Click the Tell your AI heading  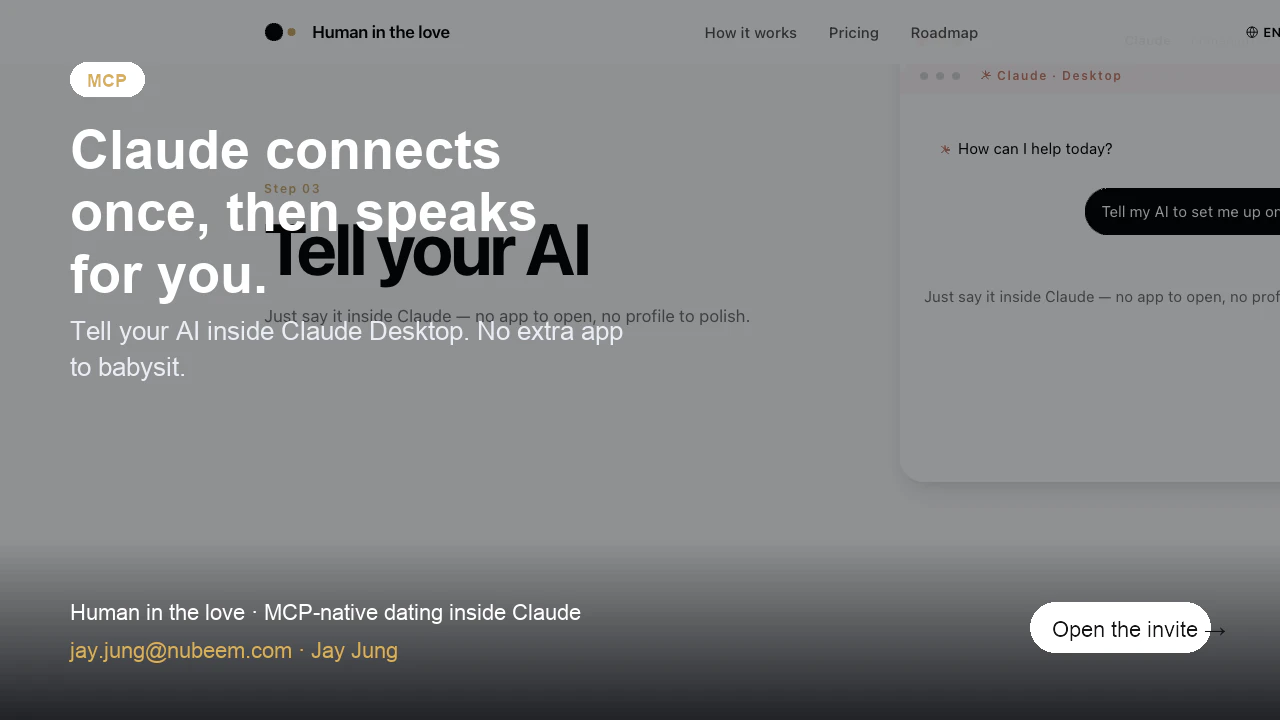pyautogui.click(x=427, y=251)
